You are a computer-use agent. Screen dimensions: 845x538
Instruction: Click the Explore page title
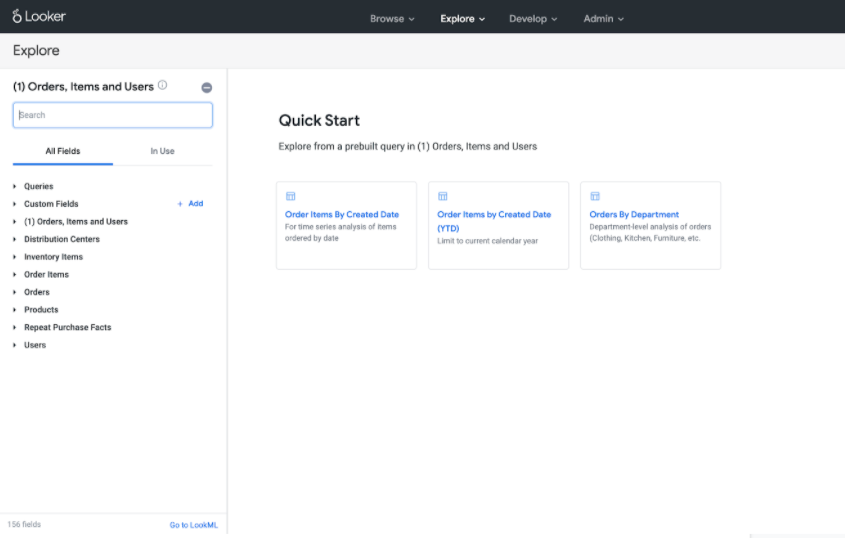pos(36,51)
